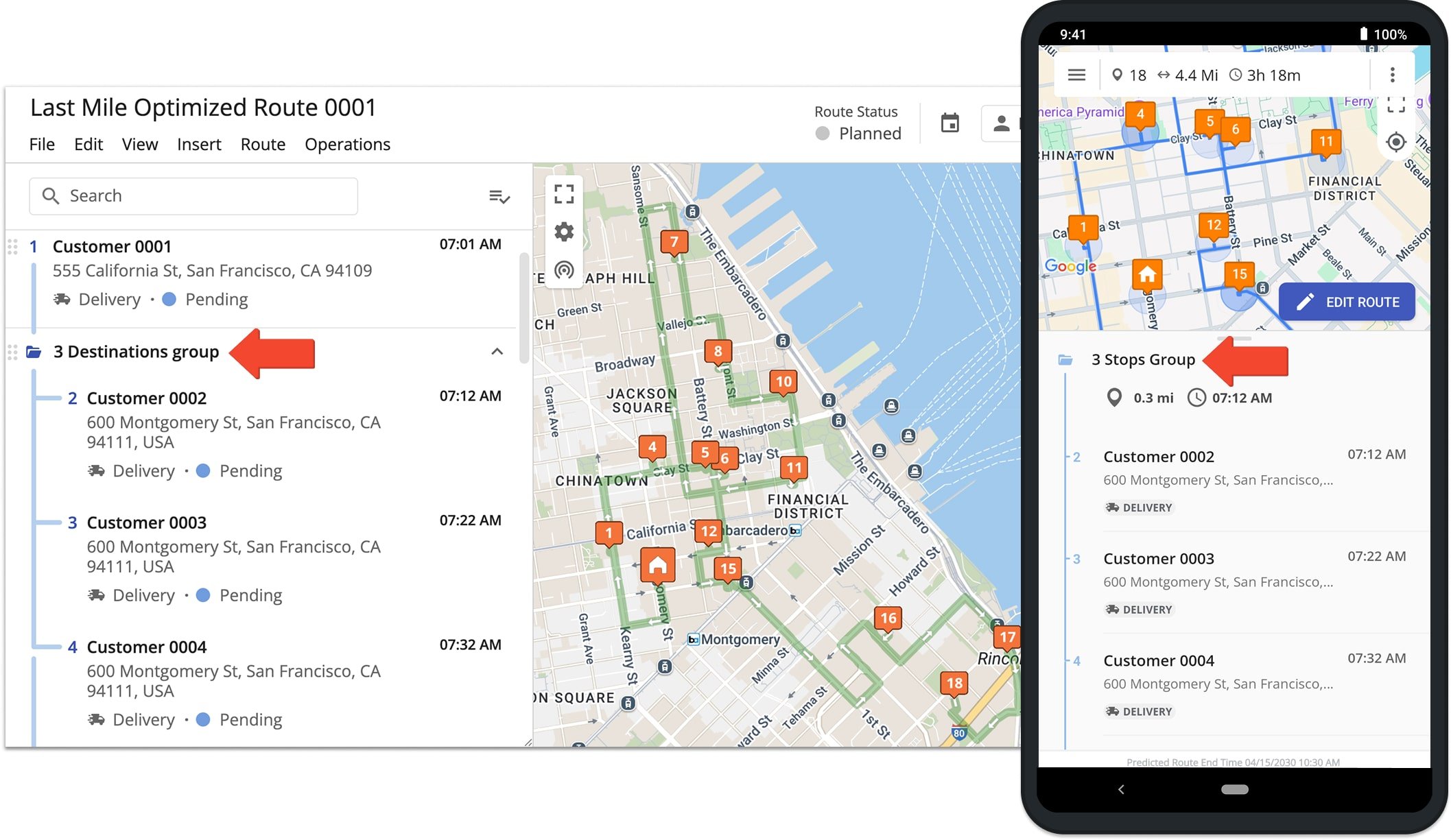The width and height of the screenshot is (1451, 840).
Task: Click the Planned route status indicator
Action: (x=858, y=133)
